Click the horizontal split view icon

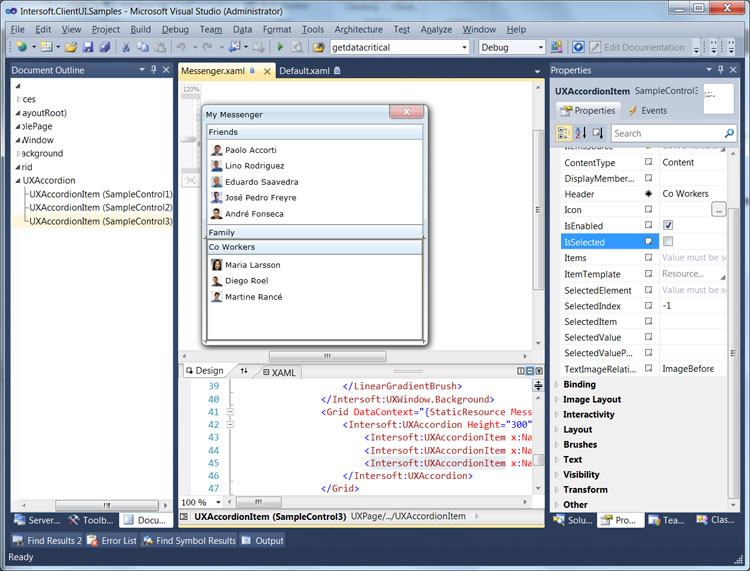530,371
